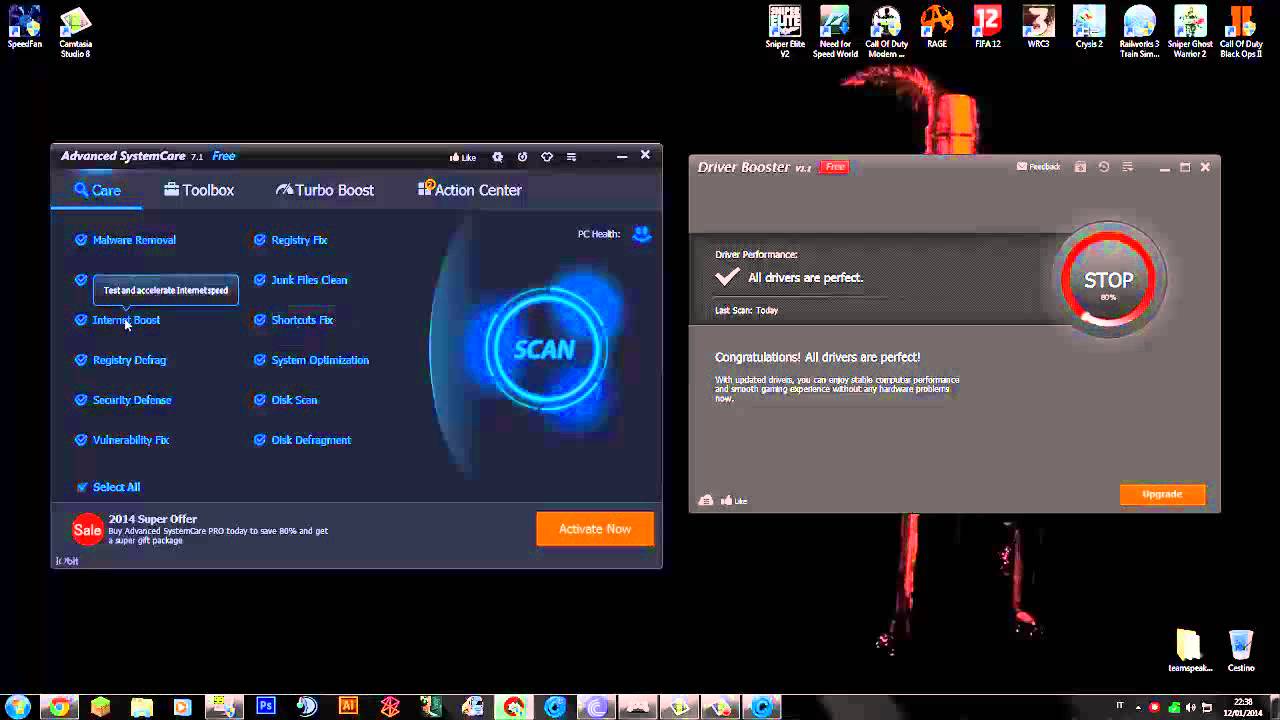Open the Crysis 2 desktop icon

tap(1089, 28)
